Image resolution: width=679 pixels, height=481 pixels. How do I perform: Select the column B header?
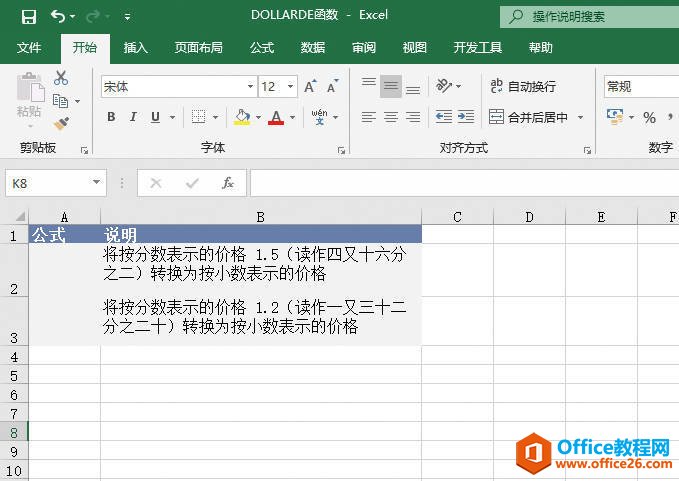coord(261,216)
